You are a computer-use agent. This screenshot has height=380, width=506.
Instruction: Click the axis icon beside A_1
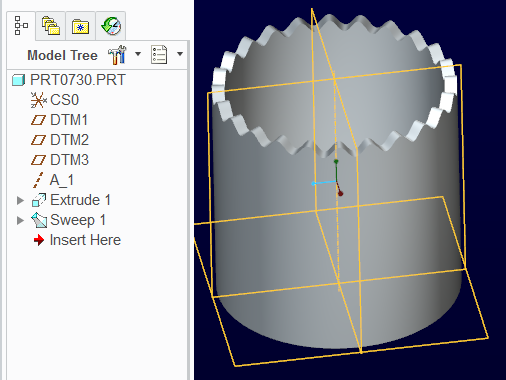point(38,180)
